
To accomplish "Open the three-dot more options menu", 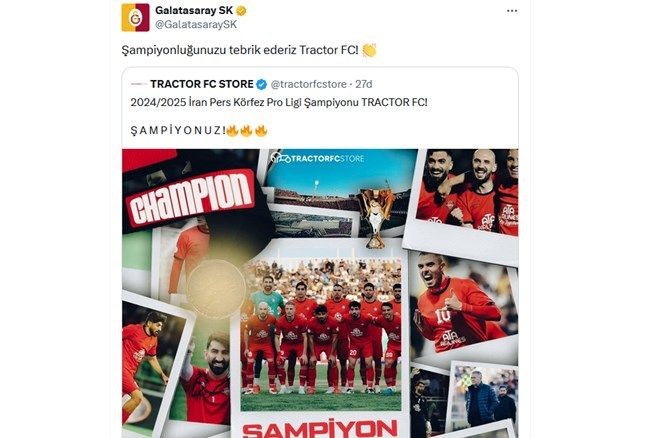I will coord(512,11).
